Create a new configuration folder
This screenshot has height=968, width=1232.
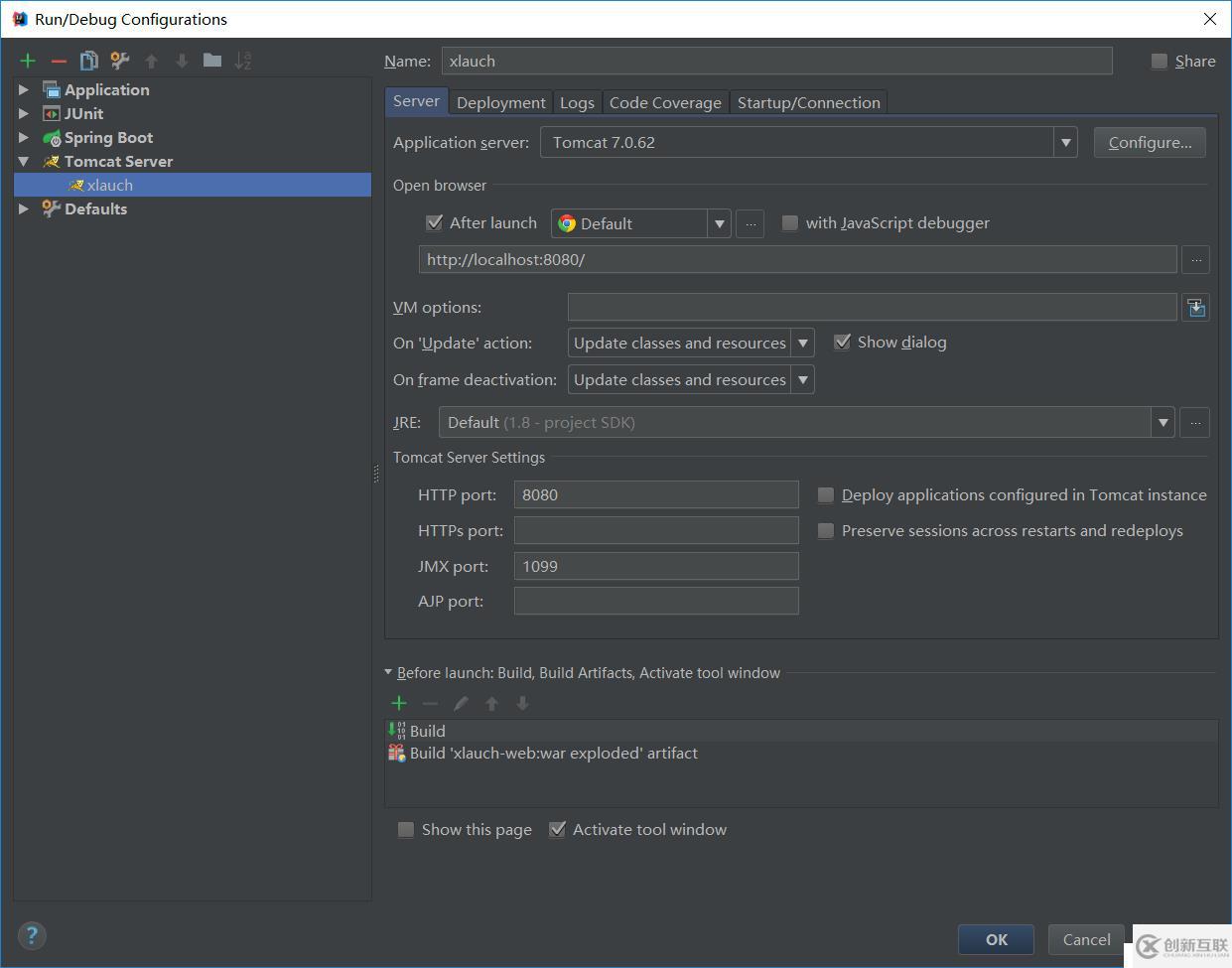coord(211,60)
